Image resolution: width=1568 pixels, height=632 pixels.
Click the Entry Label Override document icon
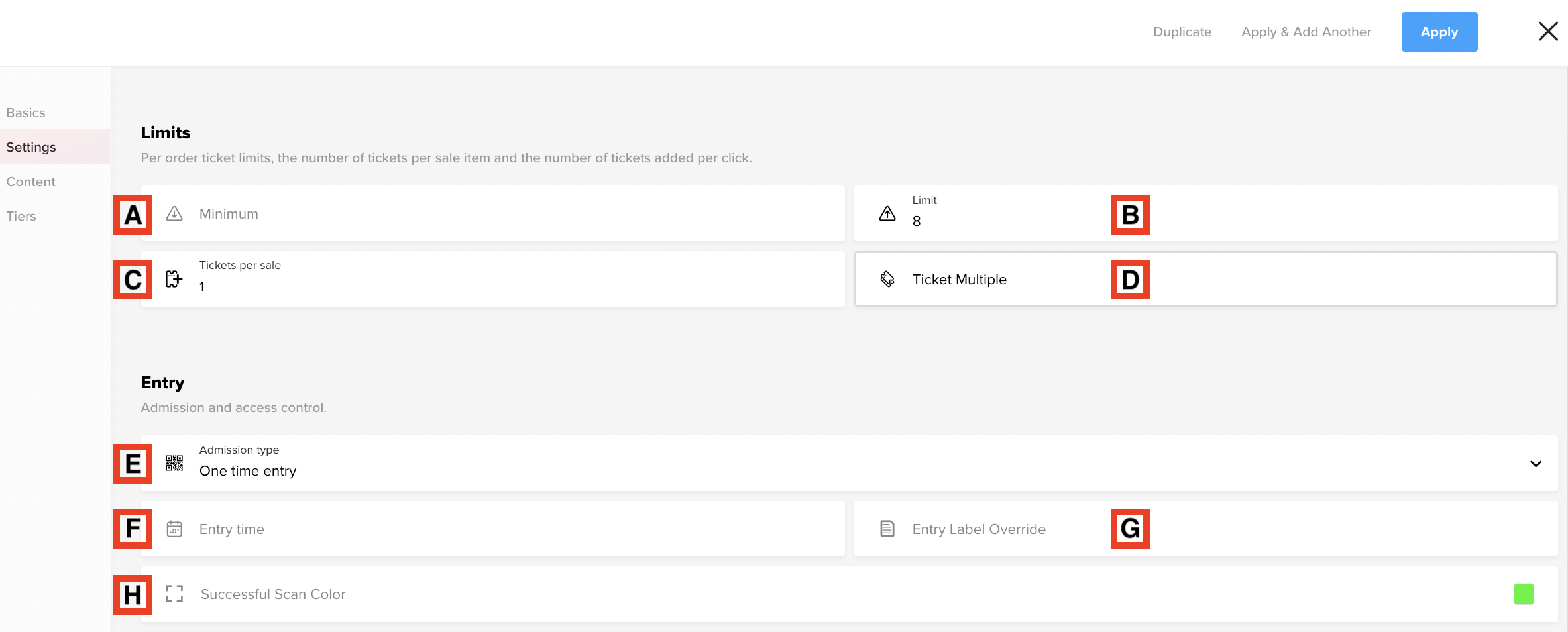pos(887,529)
